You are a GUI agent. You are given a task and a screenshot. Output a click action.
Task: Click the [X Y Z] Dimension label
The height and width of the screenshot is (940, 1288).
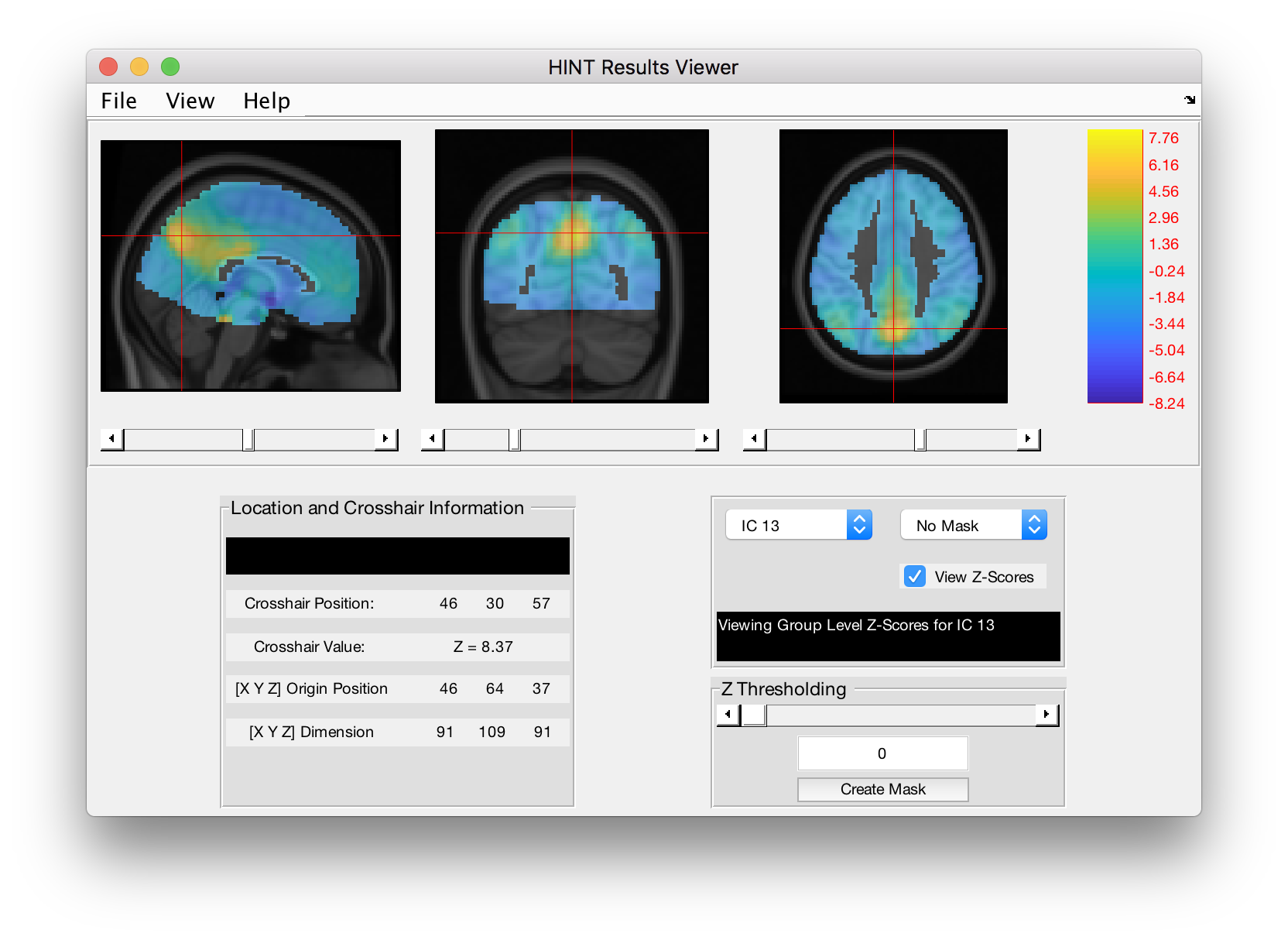tap(311, 732)
